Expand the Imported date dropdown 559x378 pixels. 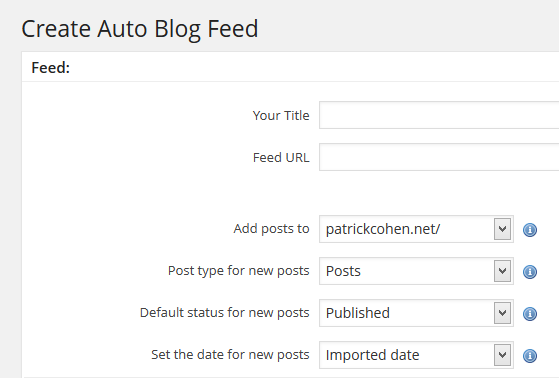click(x=416, y=355)
